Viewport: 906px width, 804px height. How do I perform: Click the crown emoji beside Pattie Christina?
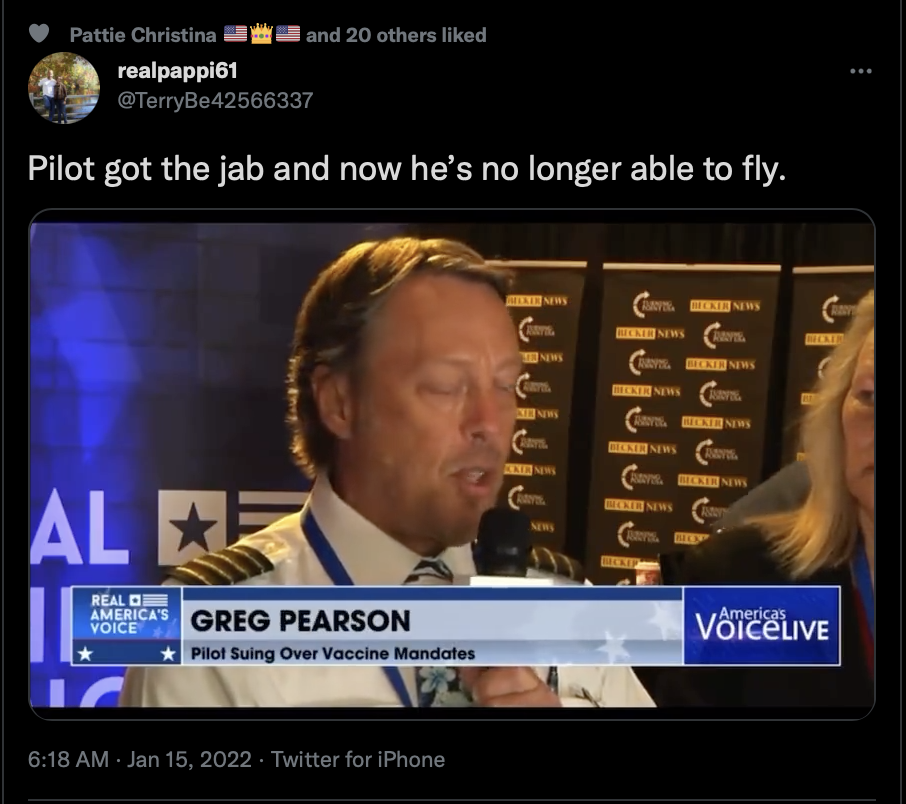coord(262,34)
